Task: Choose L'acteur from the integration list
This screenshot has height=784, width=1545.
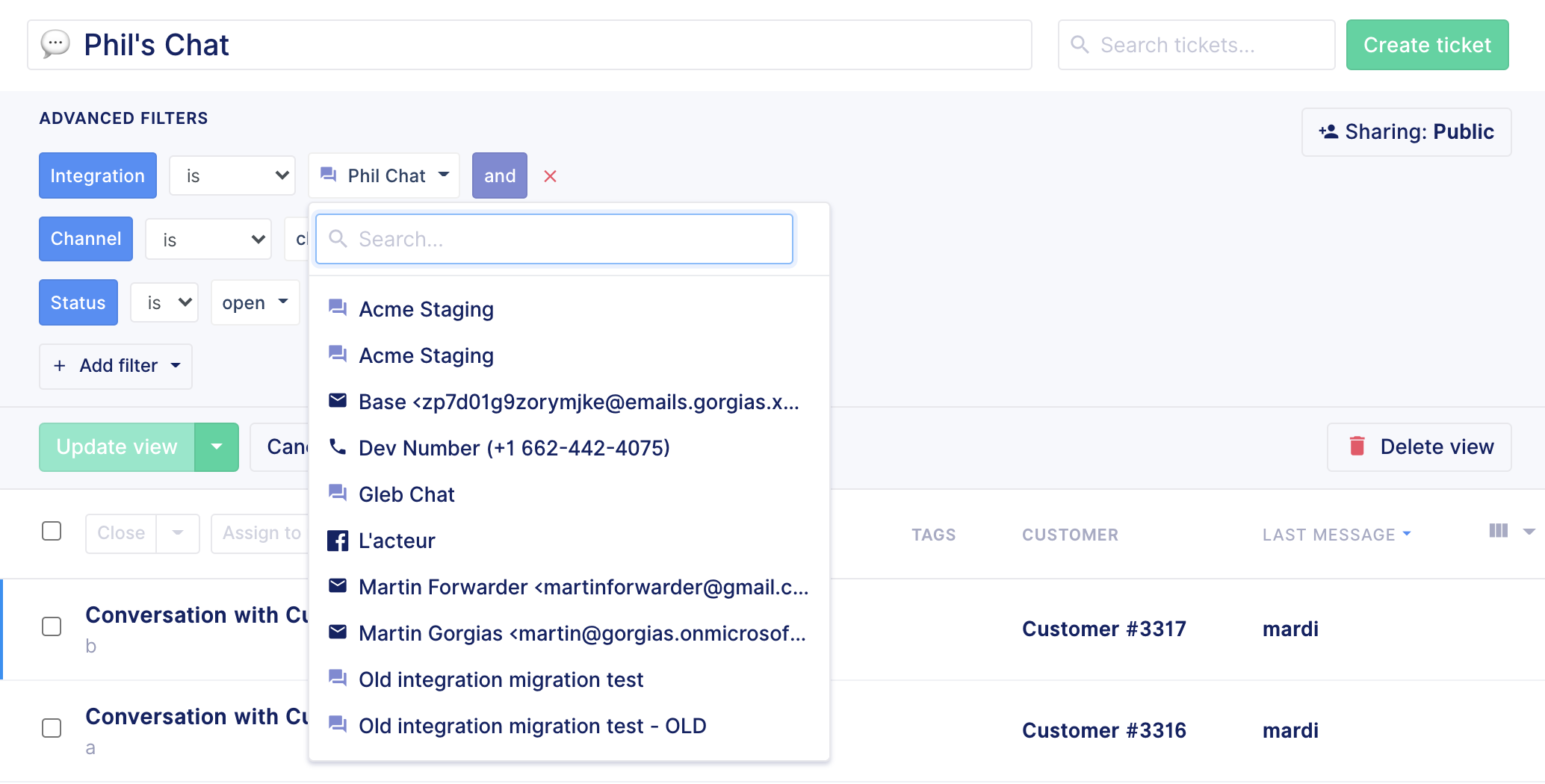Action: coord(569,541)
